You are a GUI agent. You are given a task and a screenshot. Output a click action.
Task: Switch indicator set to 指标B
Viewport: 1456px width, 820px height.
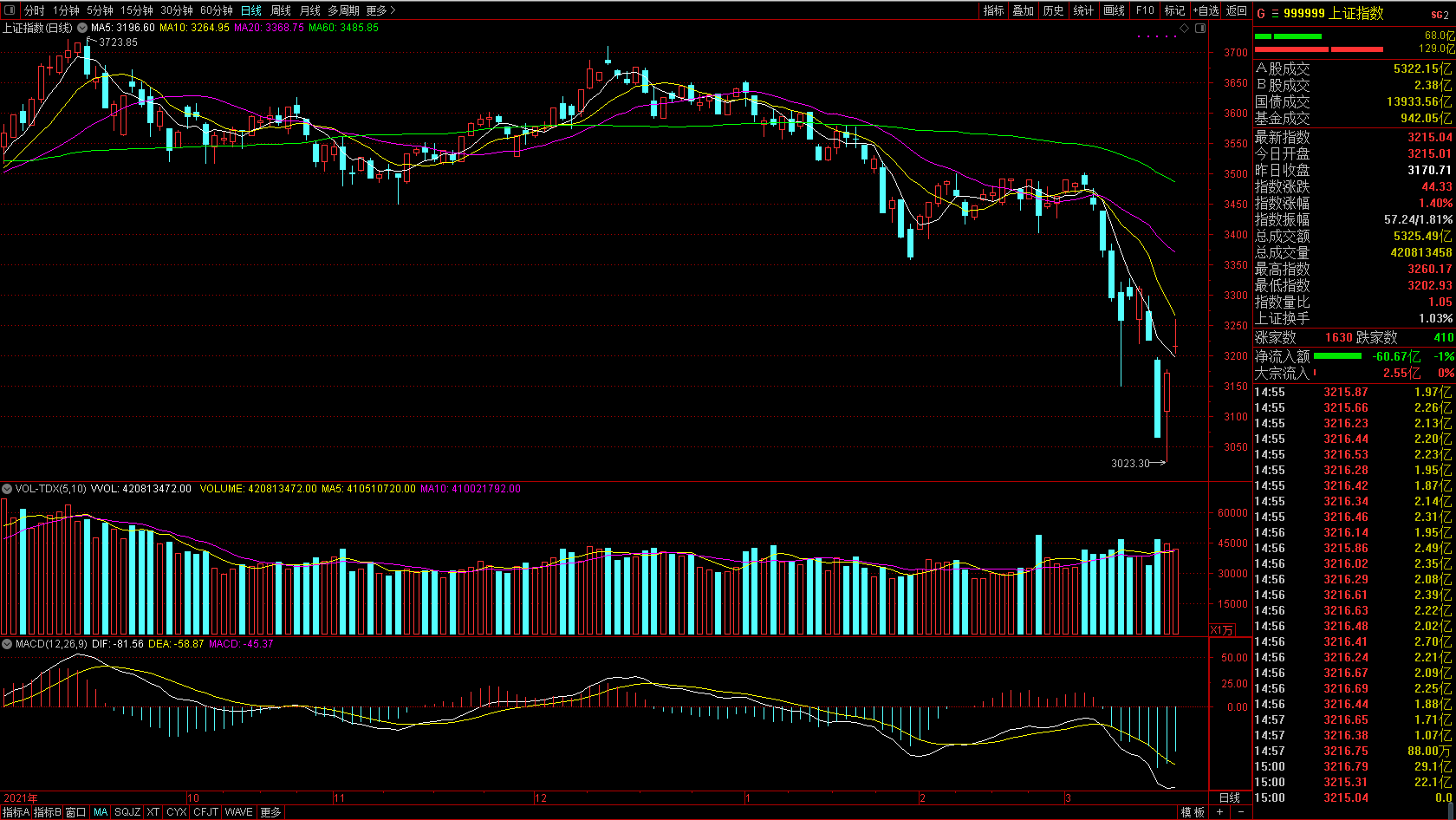point(48,812)
